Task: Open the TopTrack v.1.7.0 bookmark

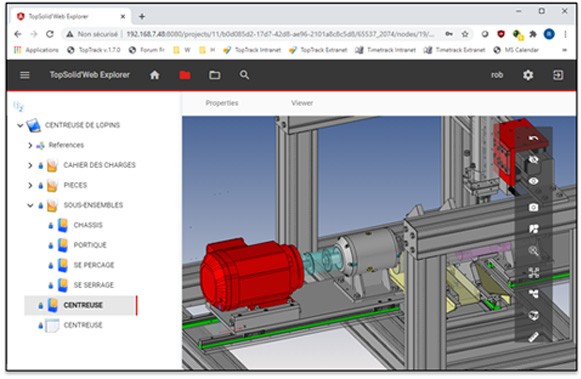Action: tap(94, 50)
